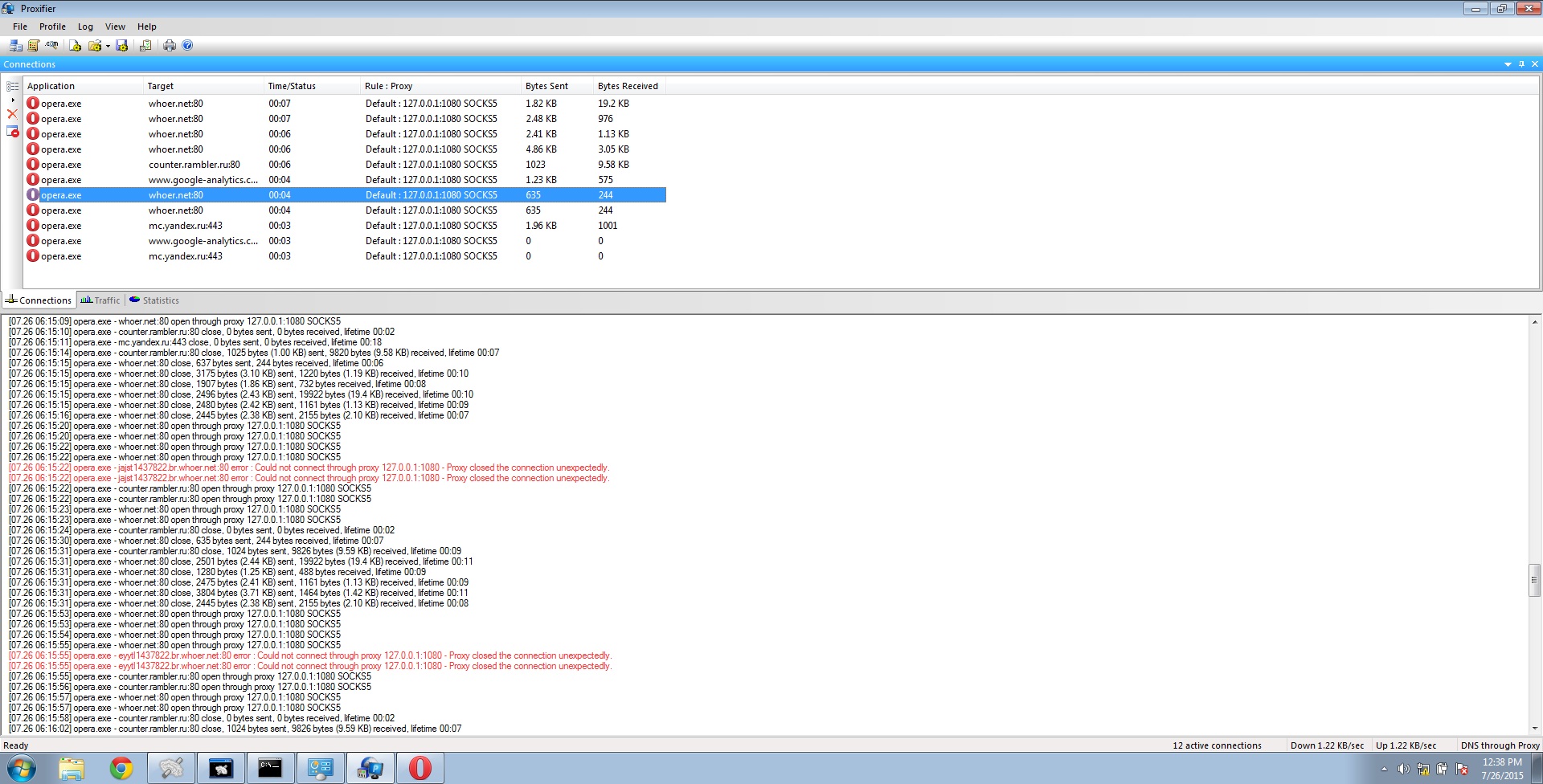Click the Down 1.22 KB/sec status entry
Viewport: 1543px width, 784px height.
tap(1327, 745)
